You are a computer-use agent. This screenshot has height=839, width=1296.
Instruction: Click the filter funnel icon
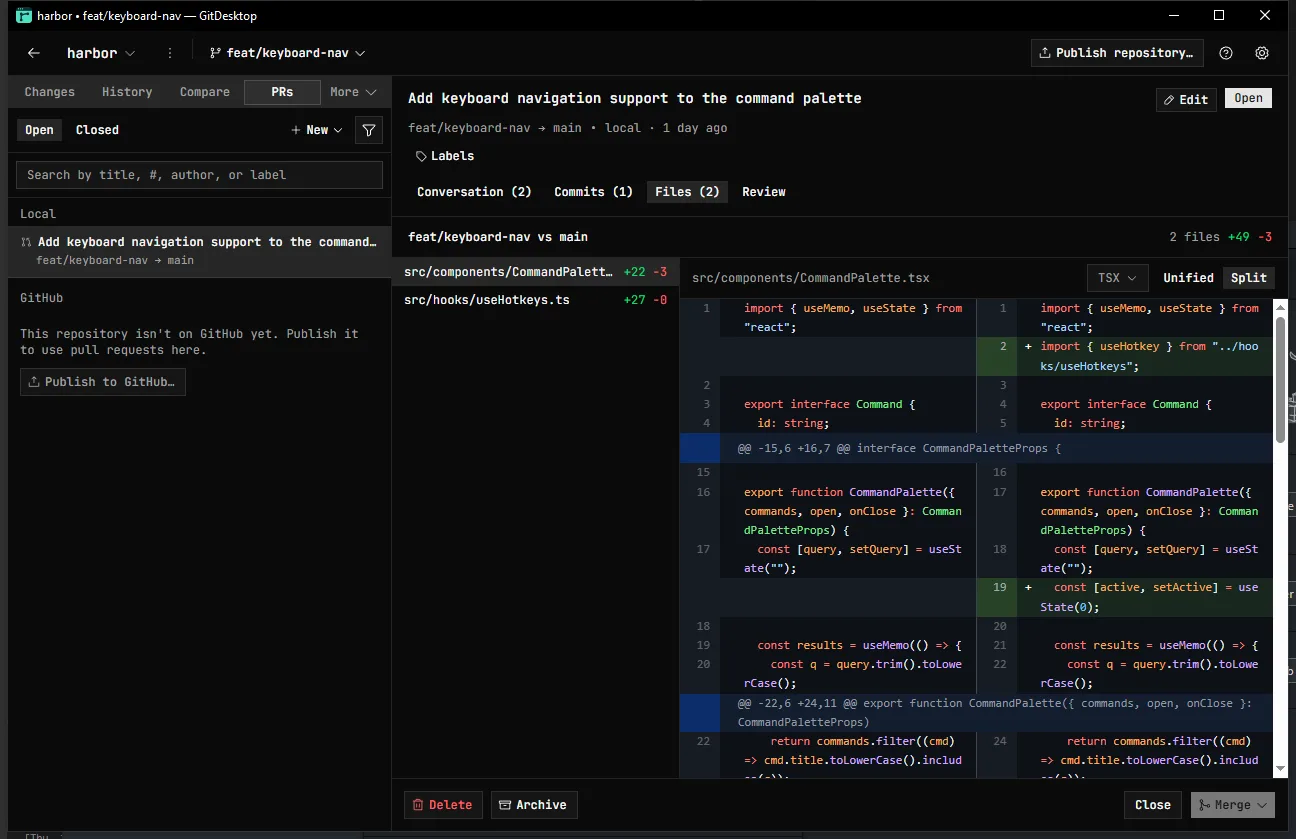369,130
